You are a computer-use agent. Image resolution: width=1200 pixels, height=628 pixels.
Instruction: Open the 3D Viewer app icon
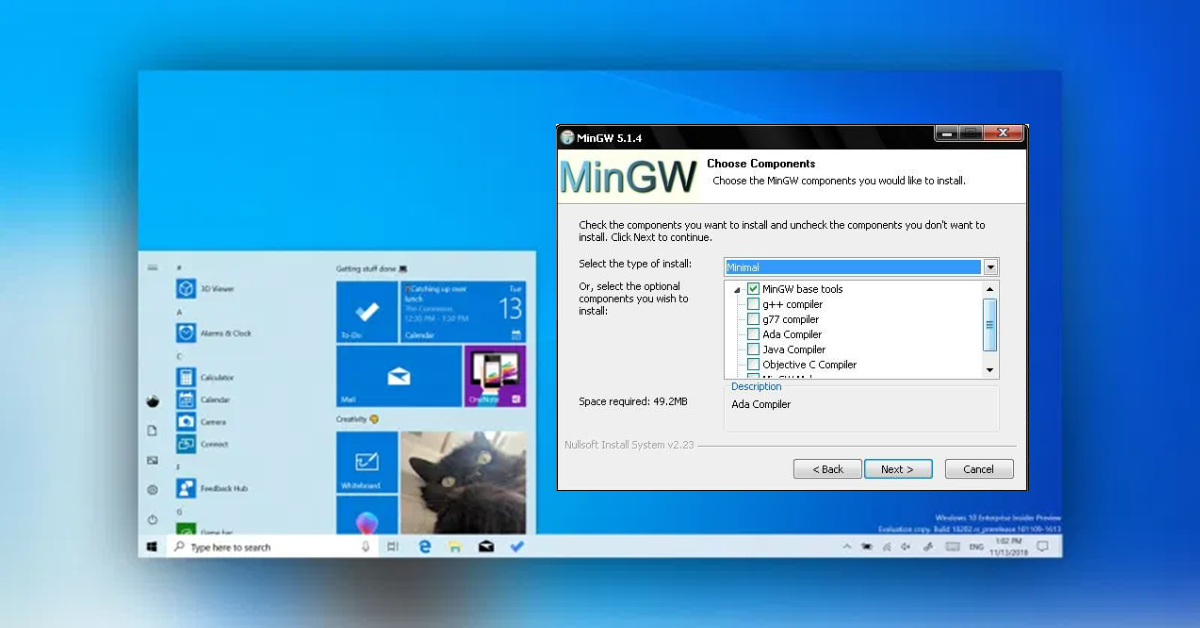(185, 289)
